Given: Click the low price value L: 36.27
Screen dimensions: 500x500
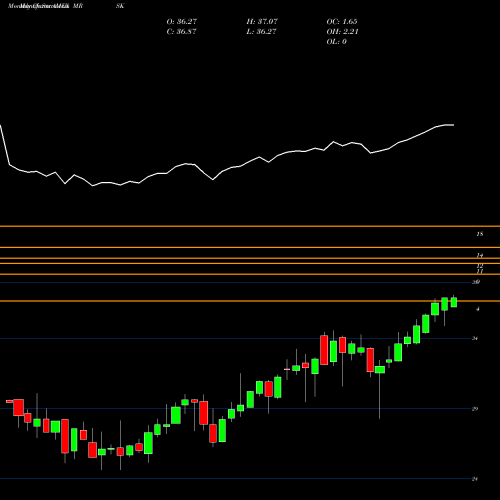Looking at the screenshot, I should (261, 32).
